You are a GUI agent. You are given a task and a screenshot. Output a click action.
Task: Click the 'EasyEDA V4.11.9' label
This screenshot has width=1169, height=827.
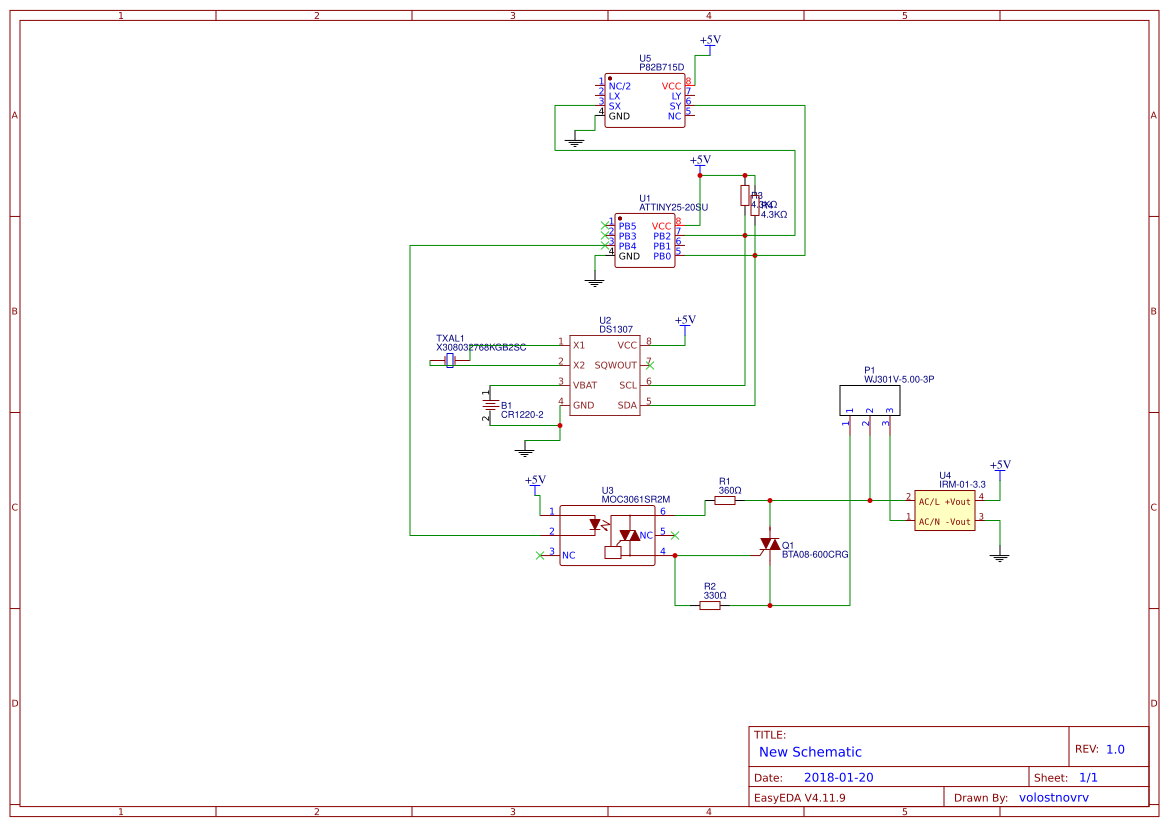pos(800,798)
